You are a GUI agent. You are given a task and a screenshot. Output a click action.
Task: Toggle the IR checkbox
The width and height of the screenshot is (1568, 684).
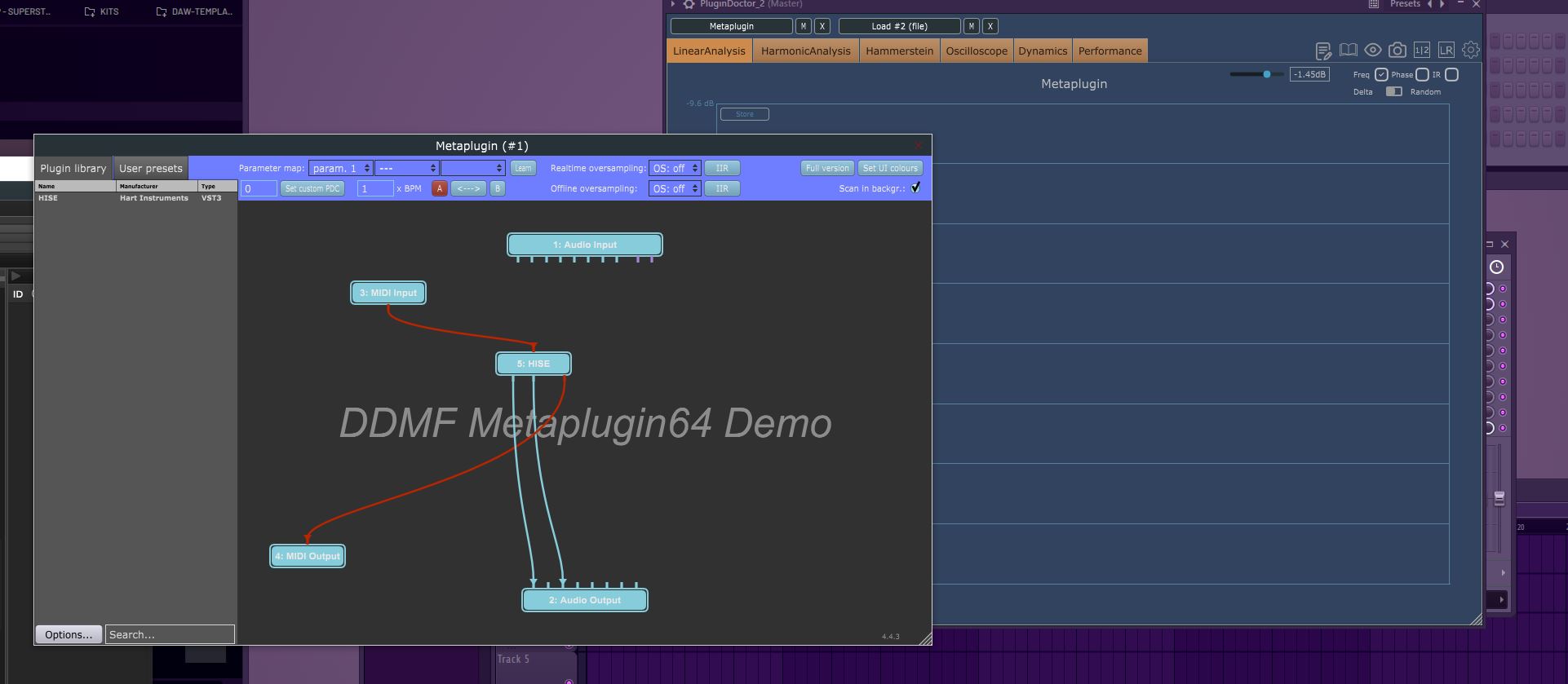point(1451,74)
